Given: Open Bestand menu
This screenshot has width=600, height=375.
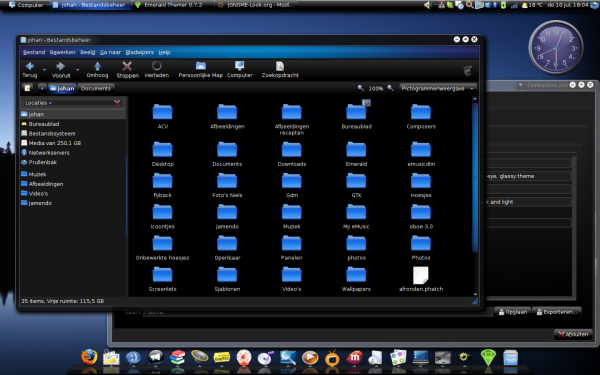Looking at the screenshot, I should coord(34,52).
